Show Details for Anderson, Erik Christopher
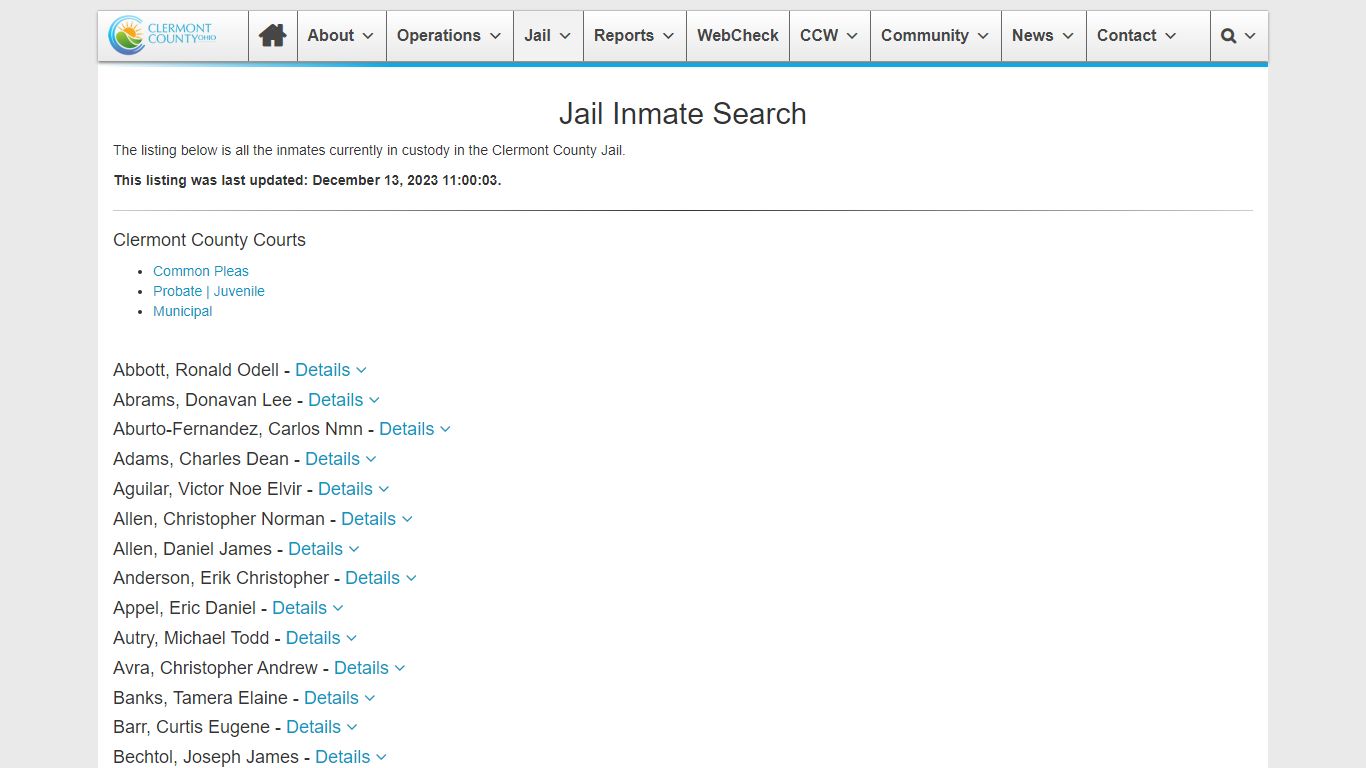The image size is (1366, 768). 381,578
